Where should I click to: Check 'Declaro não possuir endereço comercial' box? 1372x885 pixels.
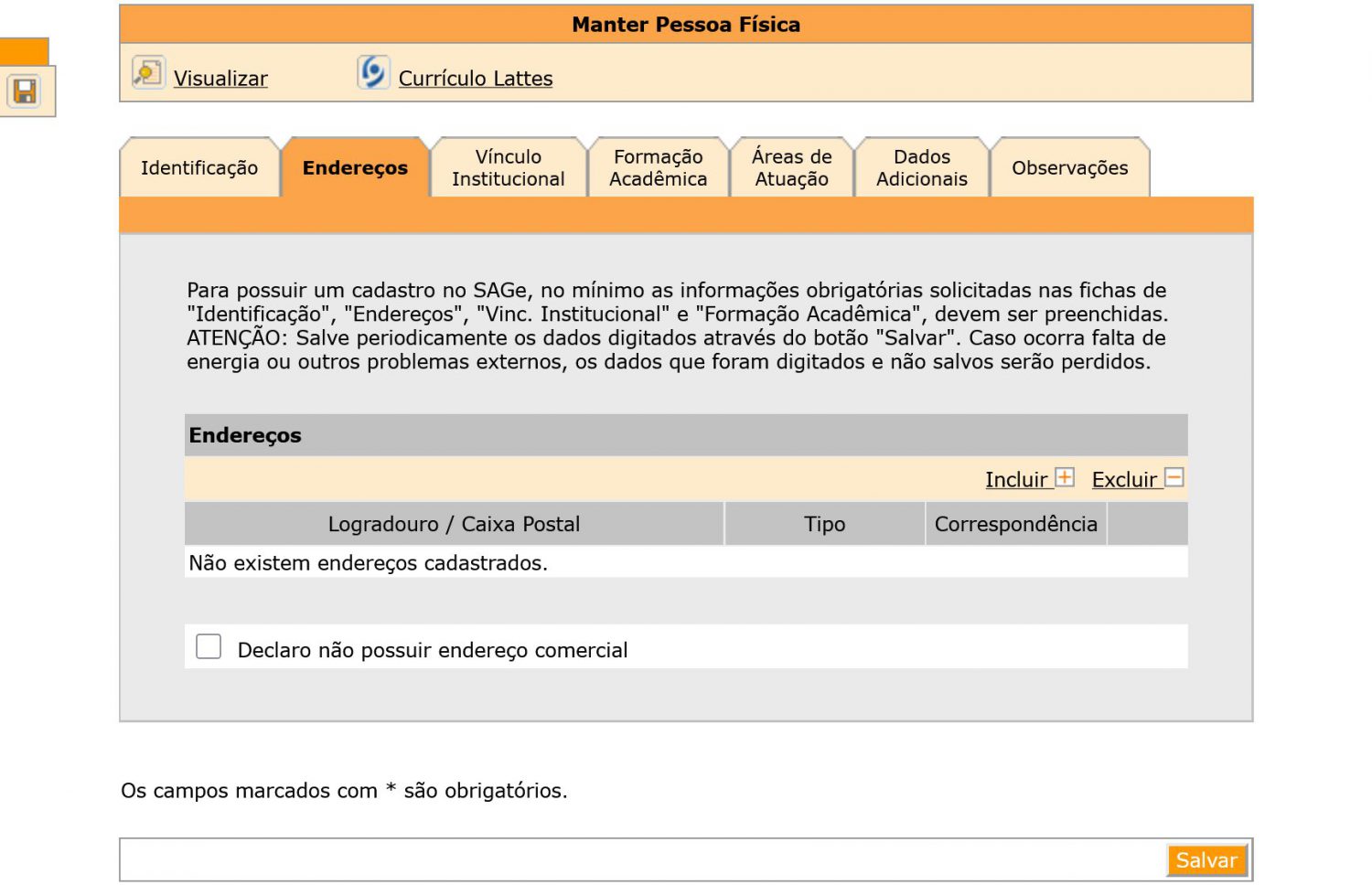209,646
